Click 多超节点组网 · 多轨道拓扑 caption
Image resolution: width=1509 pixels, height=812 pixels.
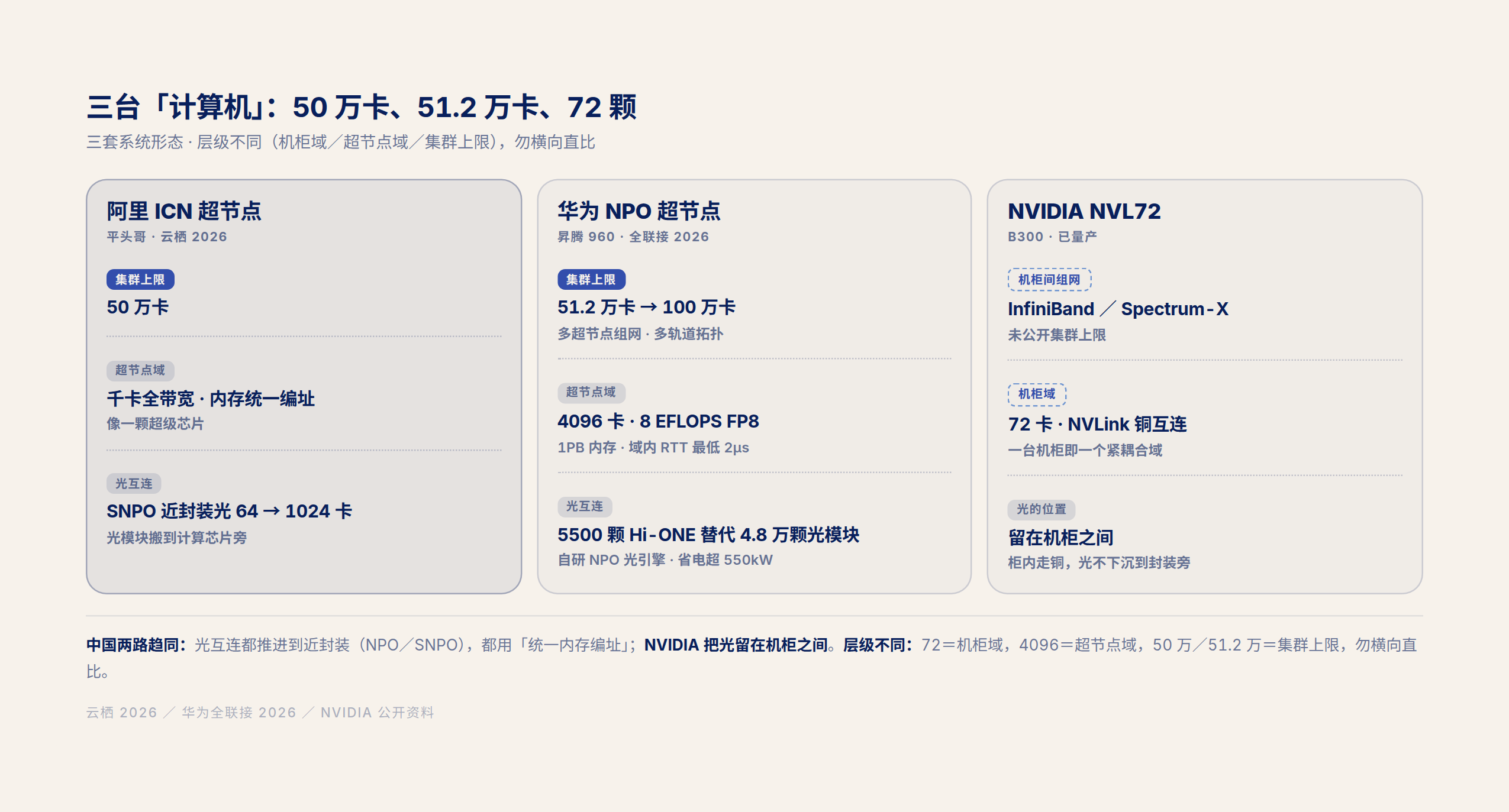click(x=640, y=334)
